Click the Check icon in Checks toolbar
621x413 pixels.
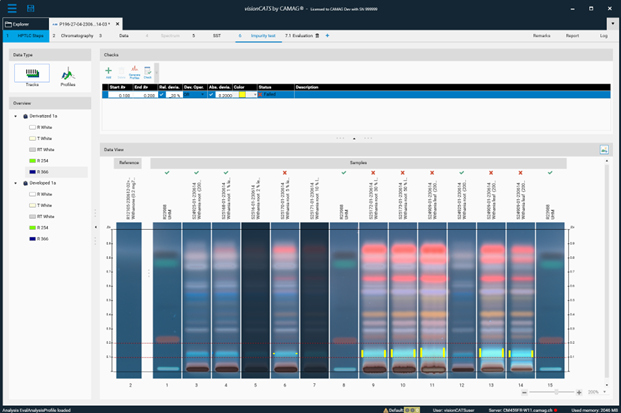tap(148, 72)
